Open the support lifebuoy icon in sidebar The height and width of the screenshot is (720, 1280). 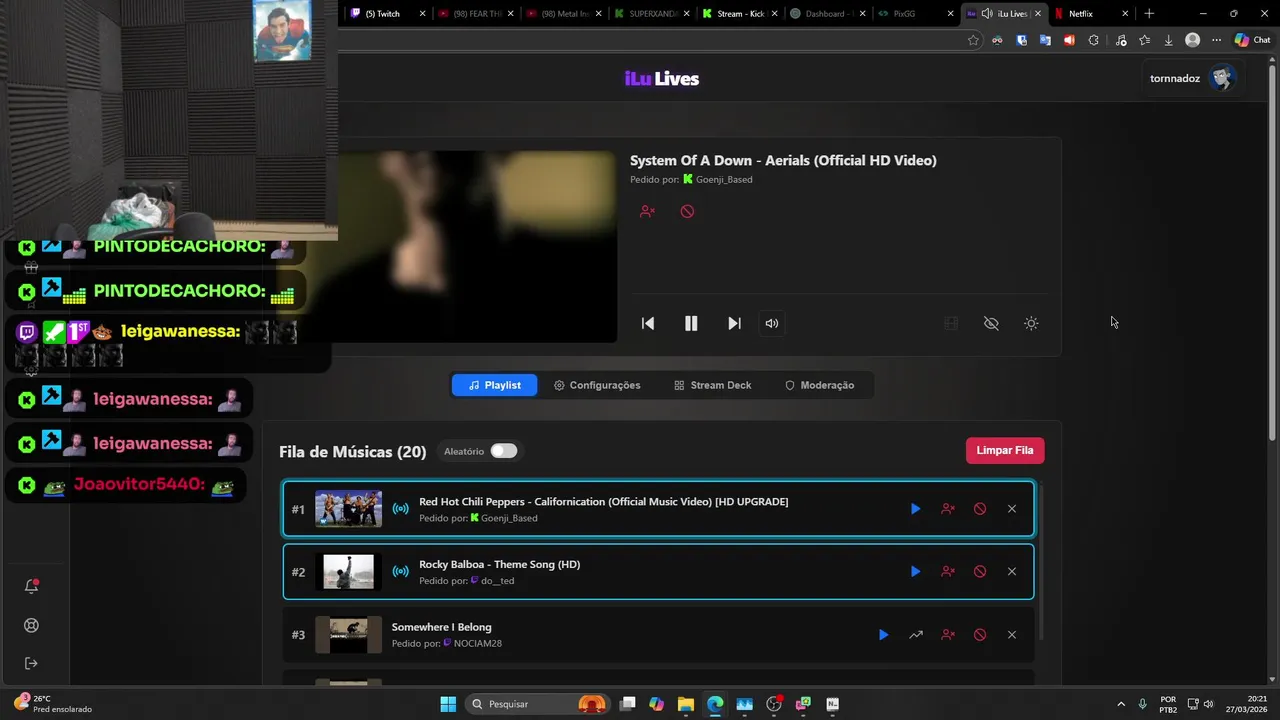click(x=31, y=626)
